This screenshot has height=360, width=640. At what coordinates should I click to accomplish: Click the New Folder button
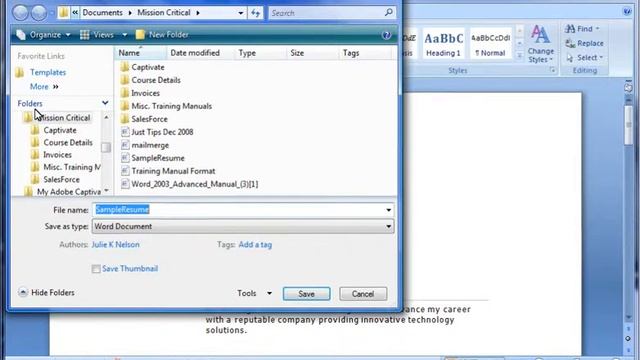point(162,35)
